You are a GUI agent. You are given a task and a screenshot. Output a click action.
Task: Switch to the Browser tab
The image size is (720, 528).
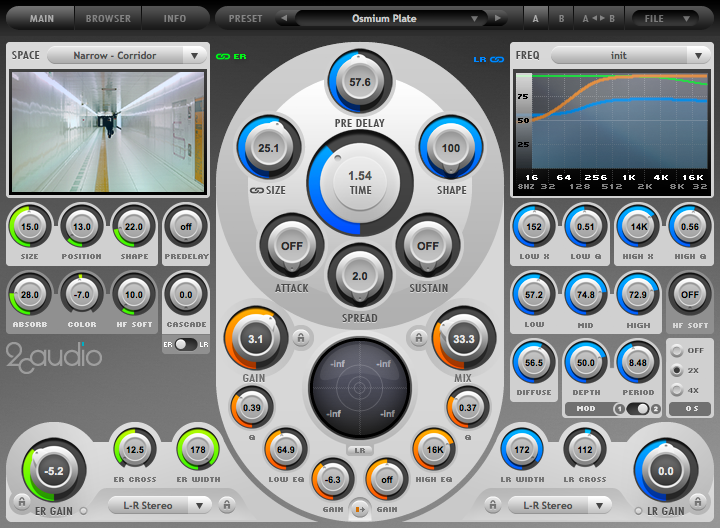(108, 18)
